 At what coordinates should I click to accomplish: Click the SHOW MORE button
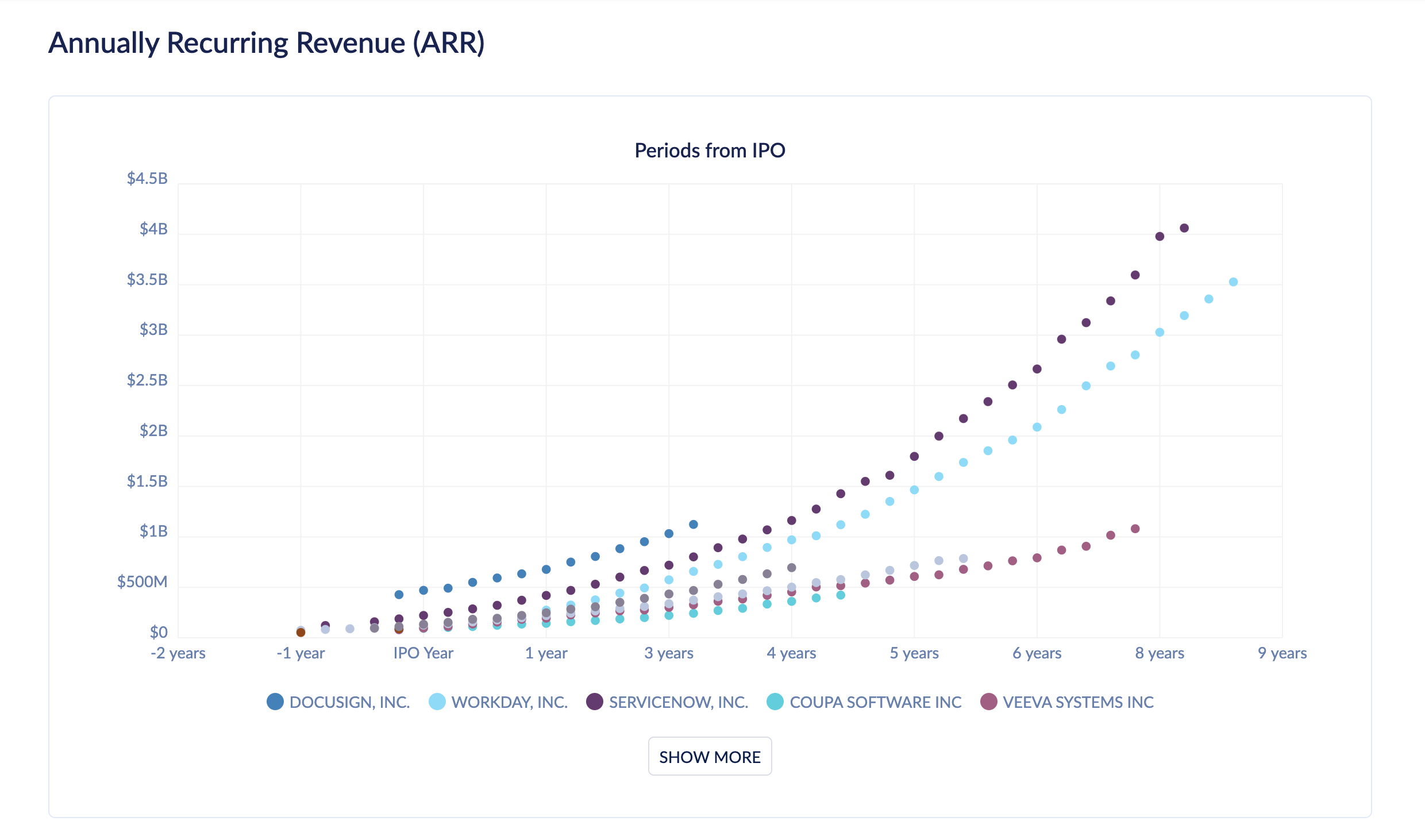pos(710,756)
